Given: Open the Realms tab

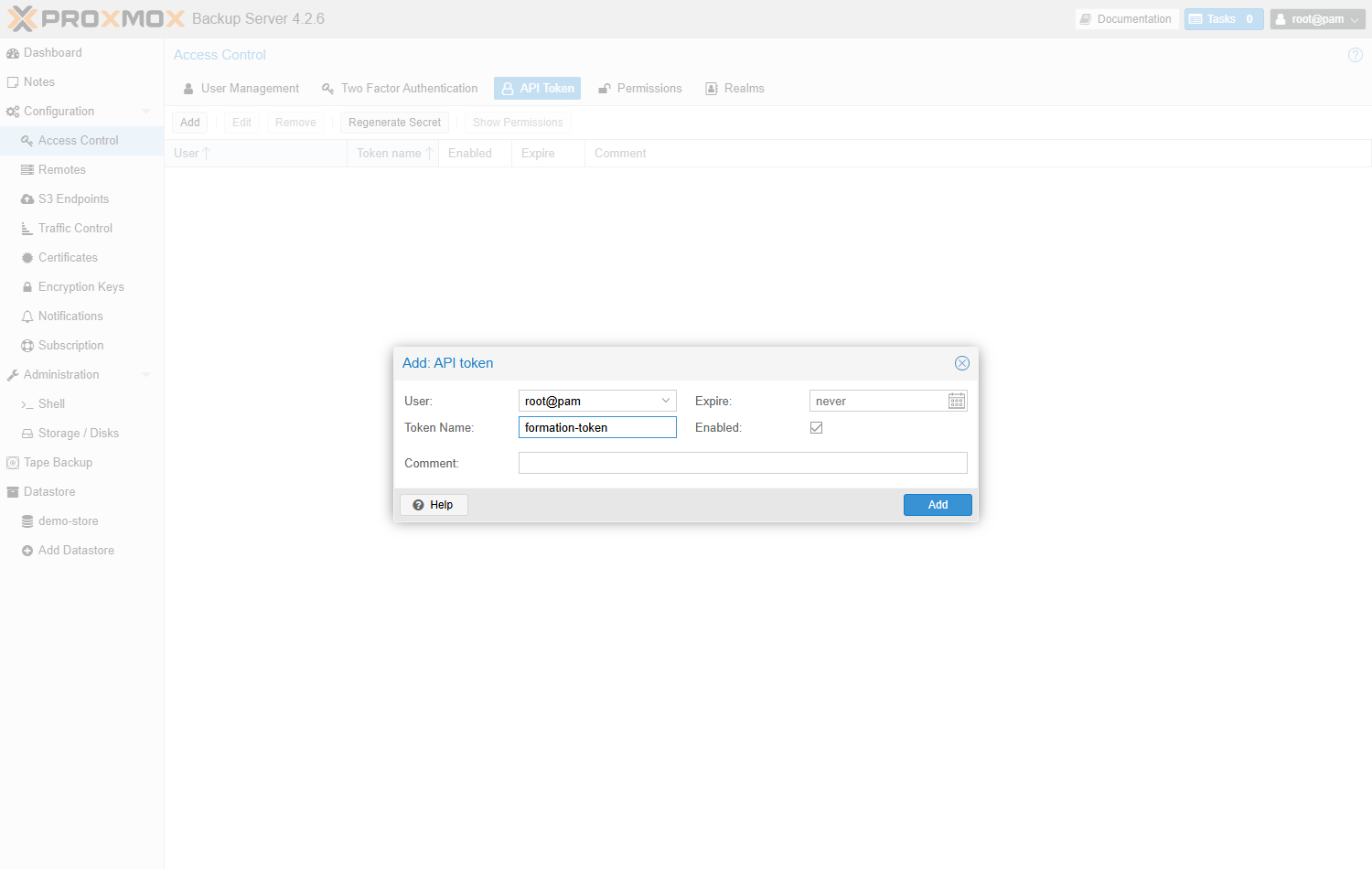Looking at the screenshot, I should [734, 89].
